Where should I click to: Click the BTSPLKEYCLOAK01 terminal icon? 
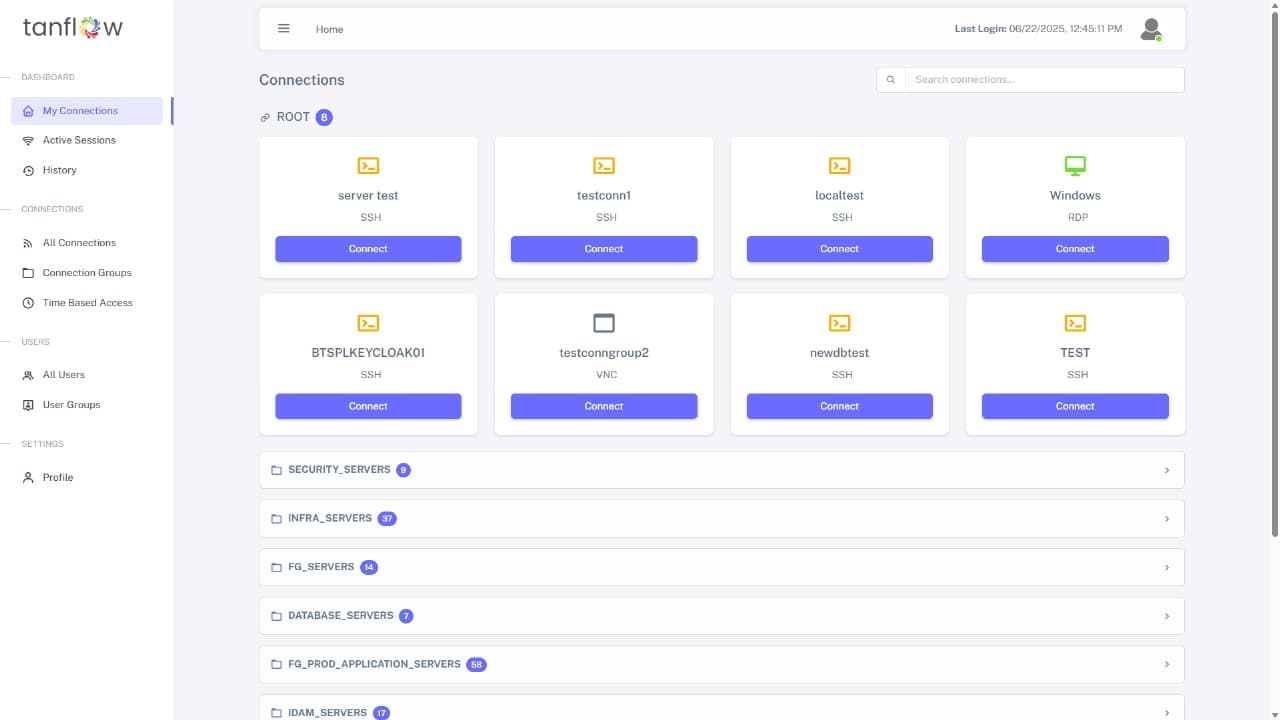pyautogui.click(x=368, y=323)
